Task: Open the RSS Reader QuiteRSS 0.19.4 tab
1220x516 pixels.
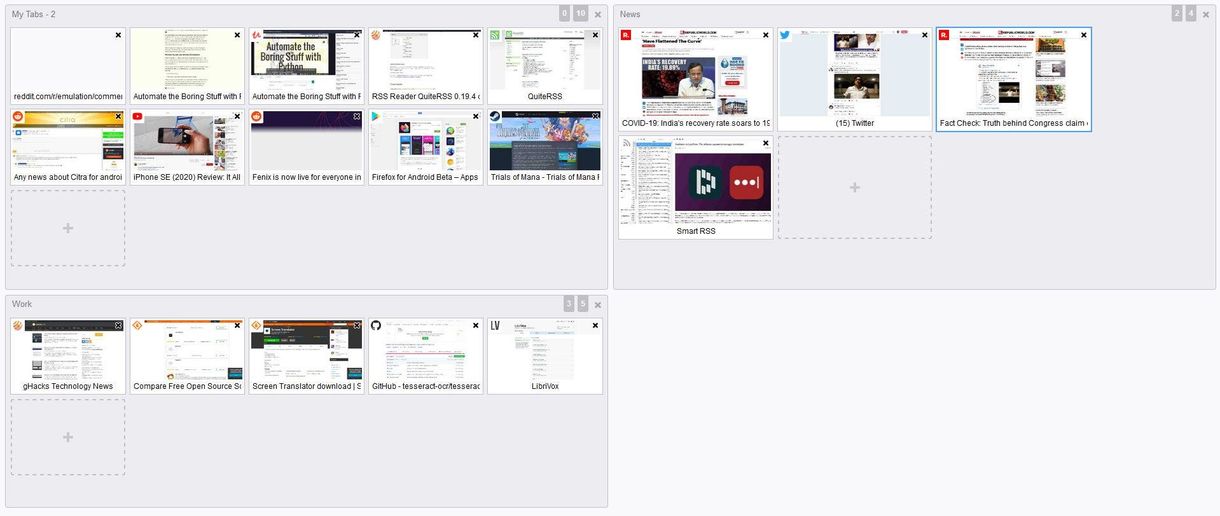Action: click(425, 66)
